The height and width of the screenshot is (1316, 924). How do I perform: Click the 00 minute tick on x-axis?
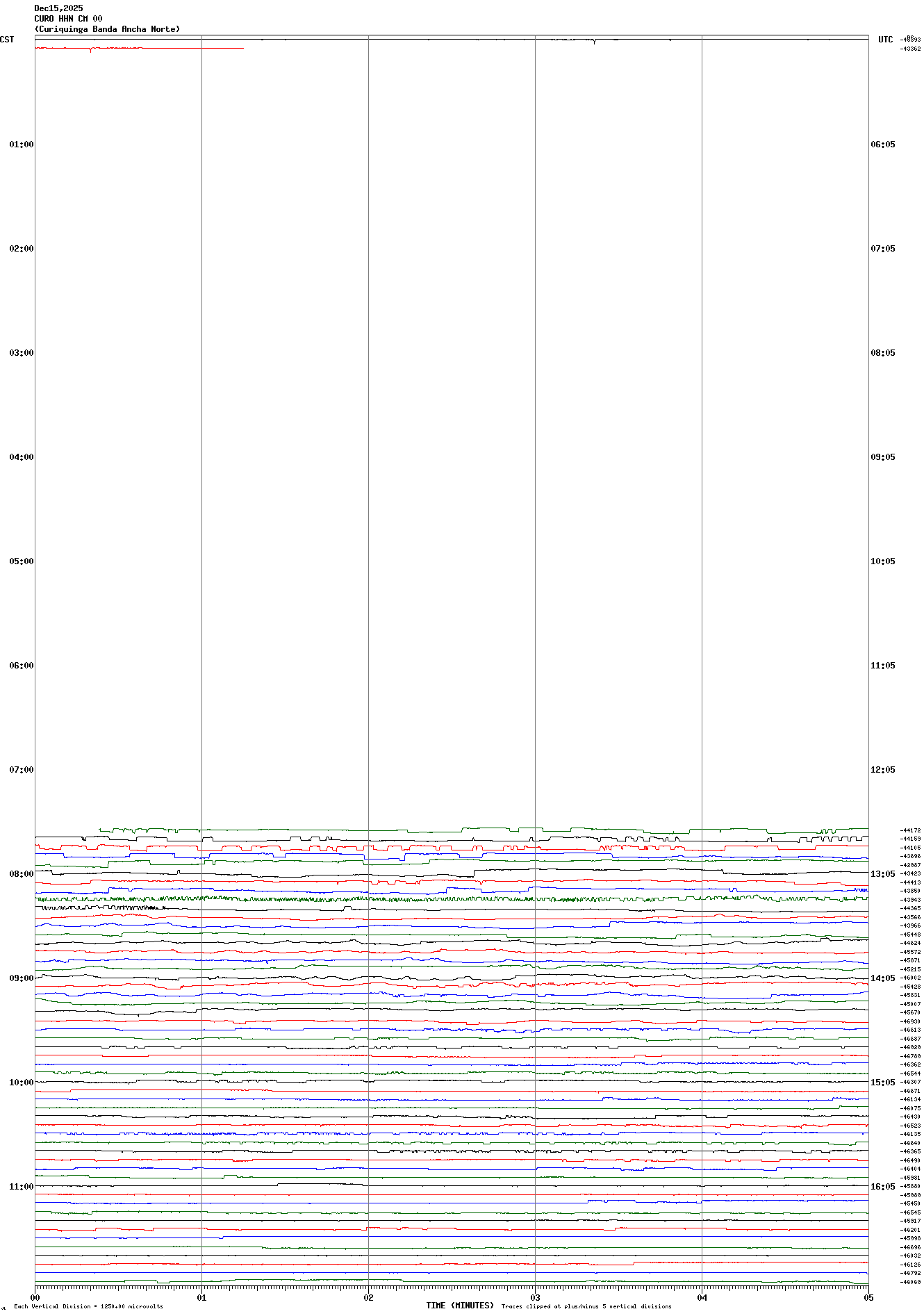tap(35, 1297)
